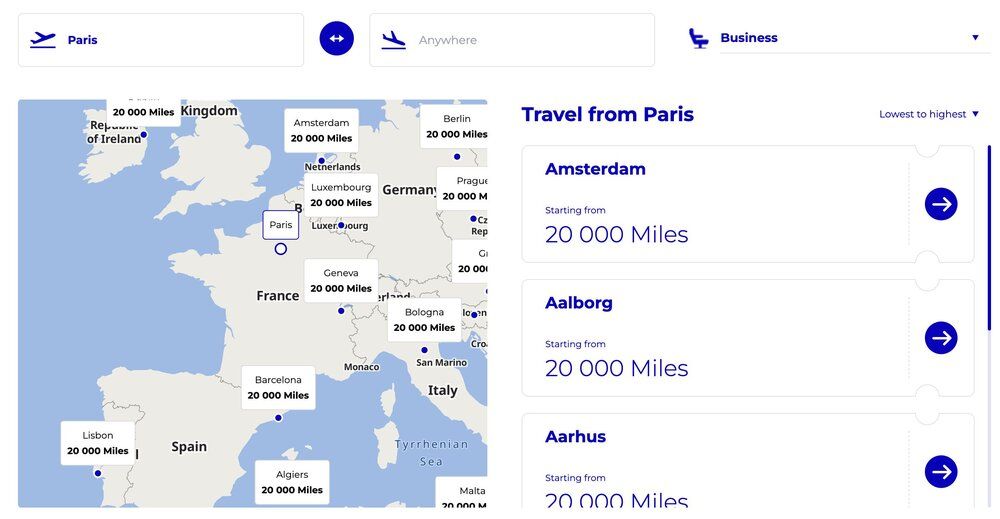Image resolution: width=1000 pixels, height=519 pixels.
Task: Click the Bologna map price label
Action: [x=425, y=320]
